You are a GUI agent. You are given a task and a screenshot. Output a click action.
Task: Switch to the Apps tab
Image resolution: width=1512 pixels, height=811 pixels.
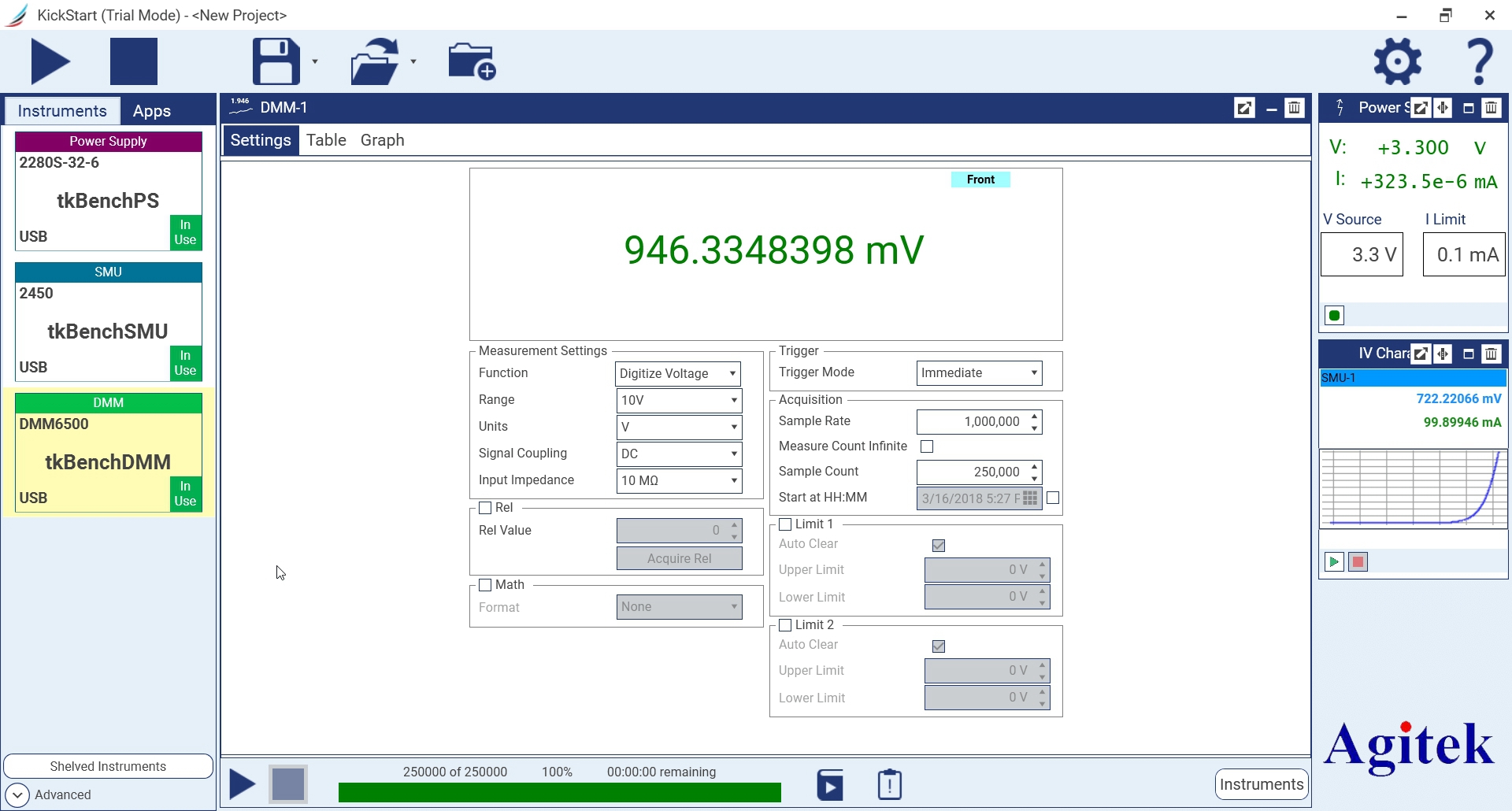pos(152,111)
